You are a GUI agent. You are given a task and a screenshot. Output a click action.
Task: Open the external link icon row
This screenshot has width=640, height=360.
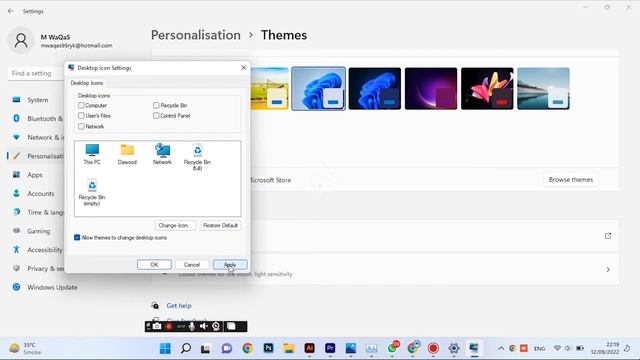pyautogui.click(x=608, y=236)
